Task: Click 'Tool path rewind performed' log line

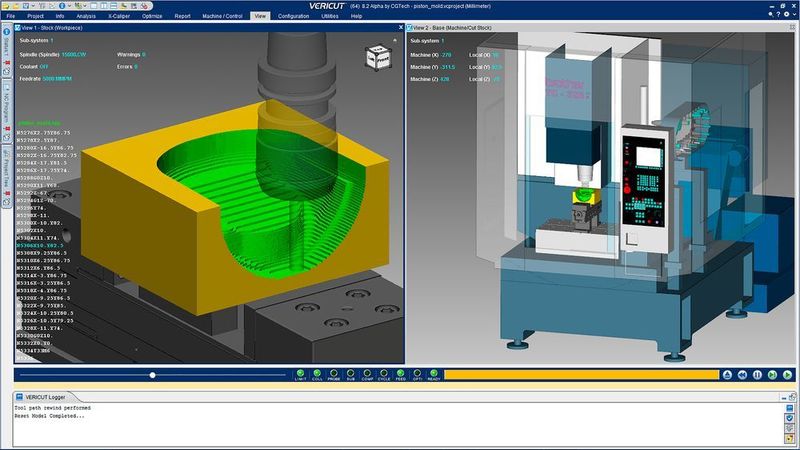Action: click(x=53, y=408)
